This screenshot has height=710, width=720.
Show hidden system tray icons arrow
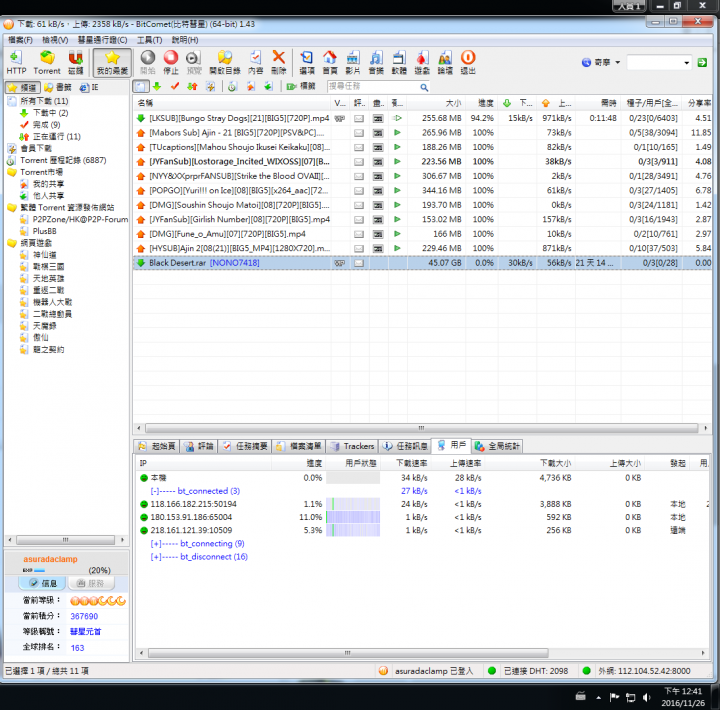click(598, 698)
